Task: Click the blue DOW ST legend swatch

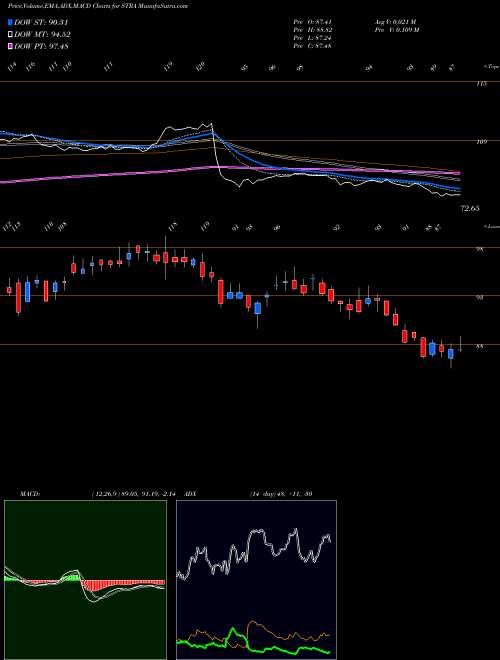Action: (11, 22)
